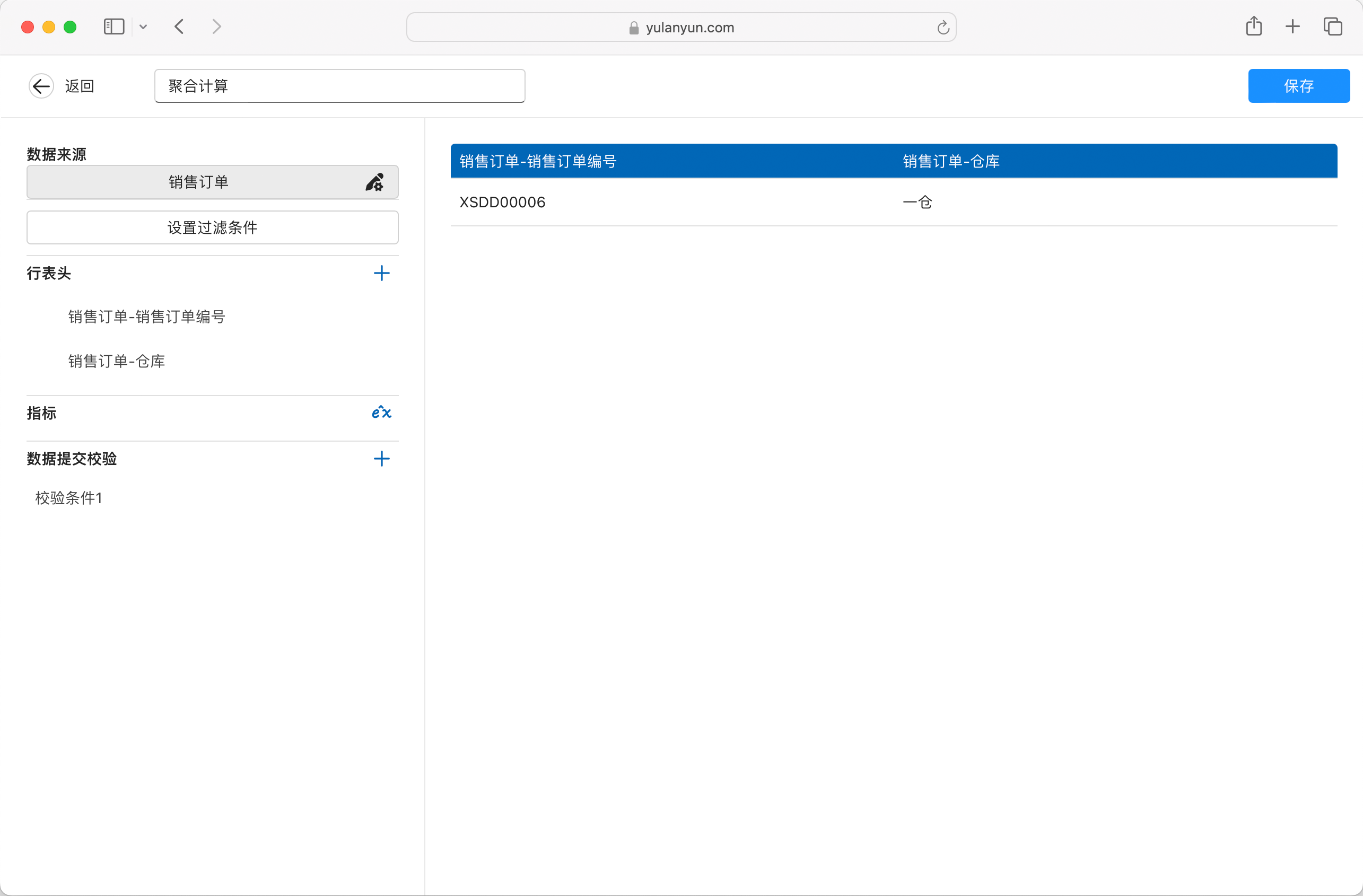
Task: Reload the page with refresh icon
Action: pos(942,28)
